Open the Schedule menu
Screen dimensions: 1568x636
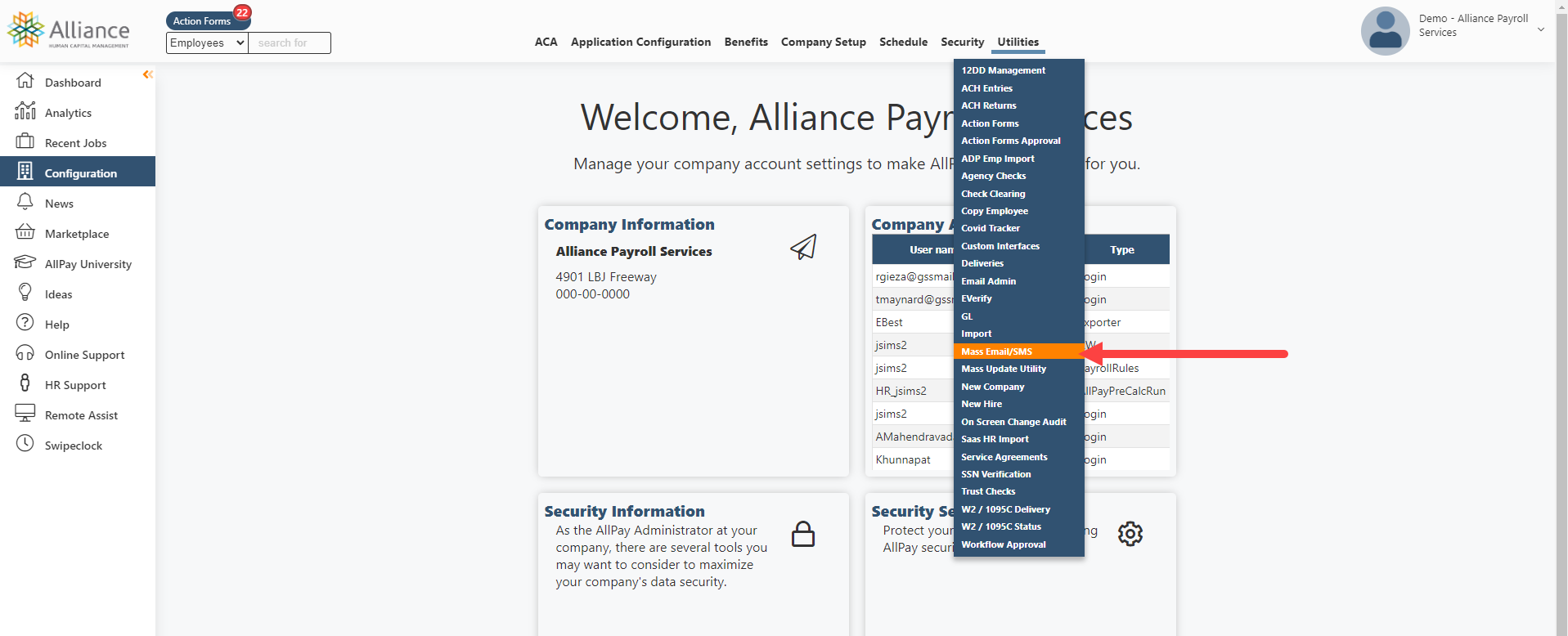tap(903, 42)
